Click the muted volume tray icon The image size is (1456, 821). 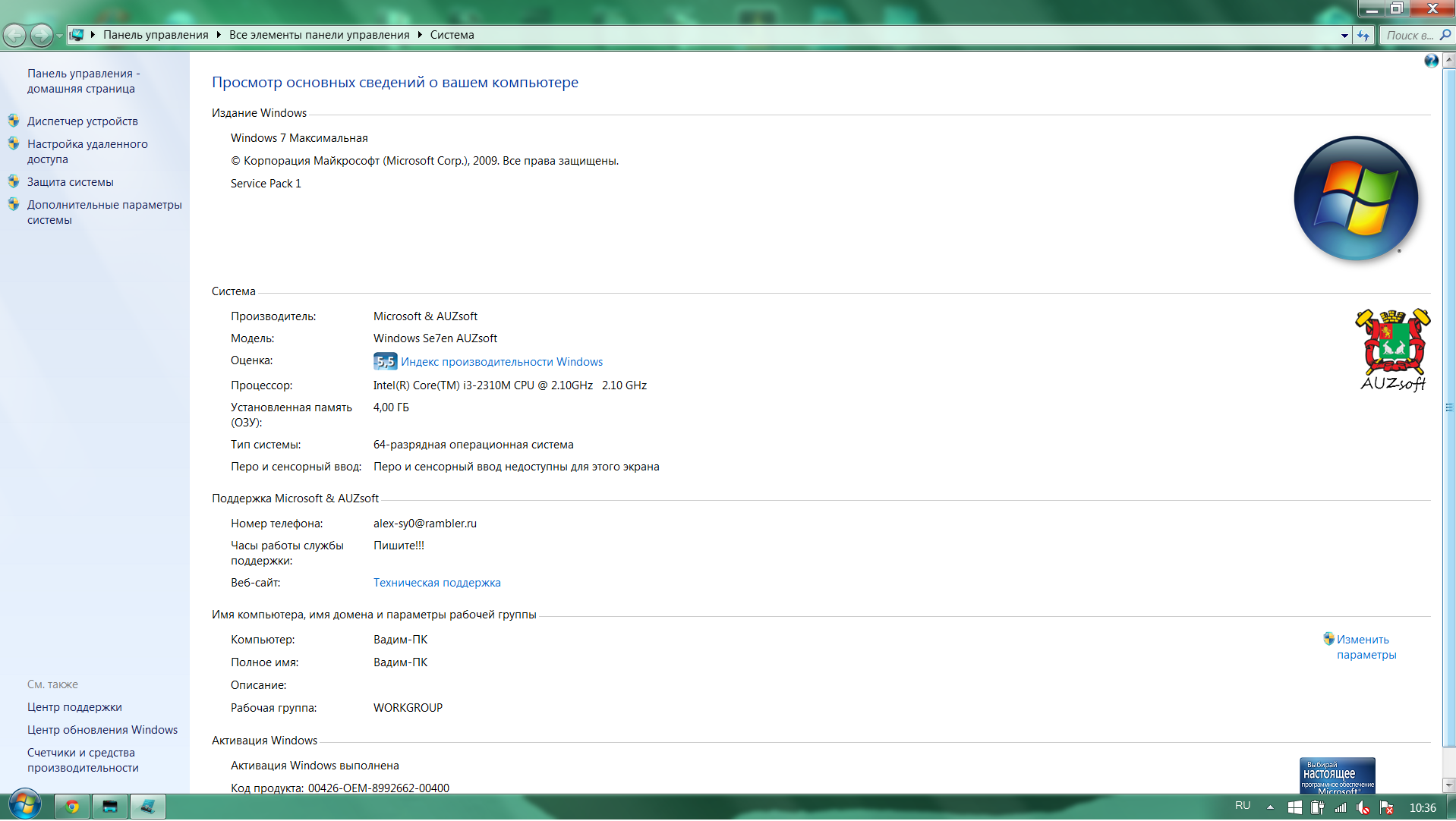[1363, 808]
